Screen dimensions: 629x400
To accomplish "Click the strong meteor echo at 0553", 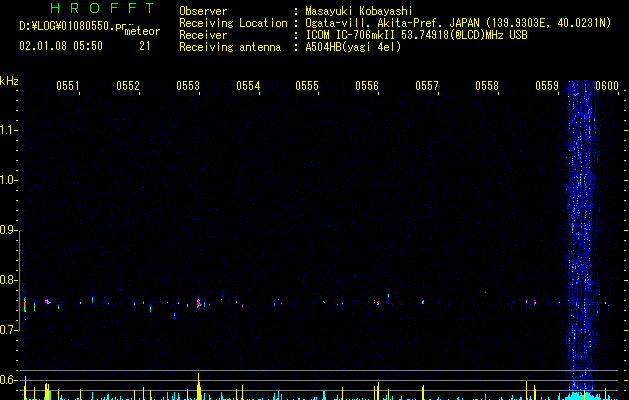I will pyautogui.click(x=199, y=303).
